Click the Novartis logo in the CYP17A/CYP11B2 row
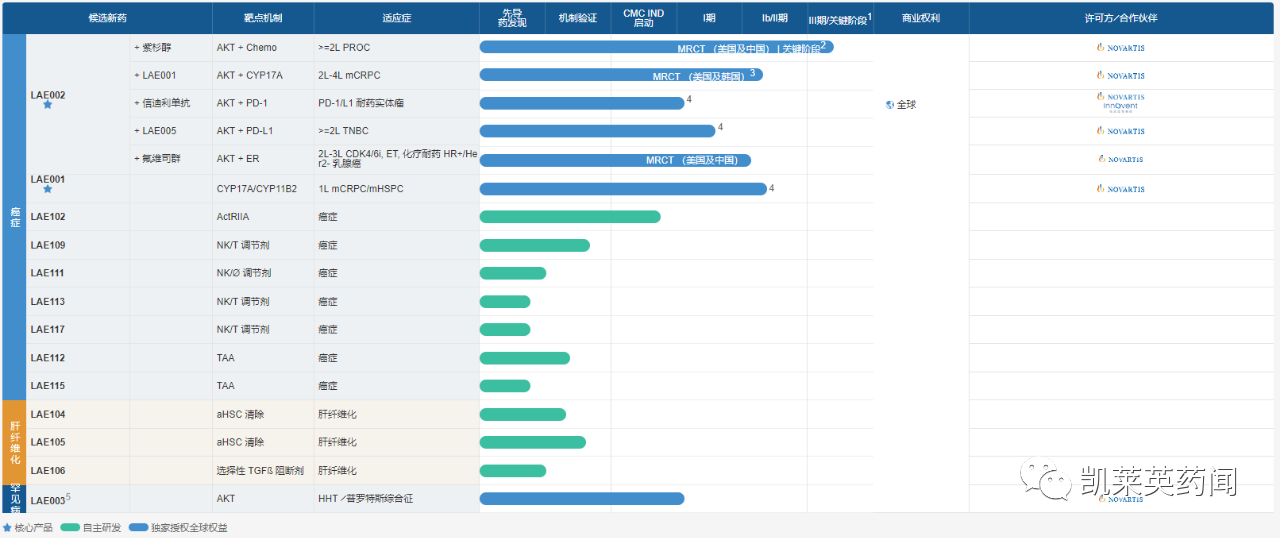Viewport: 1280px width, 538px height. click(1120, 189)
